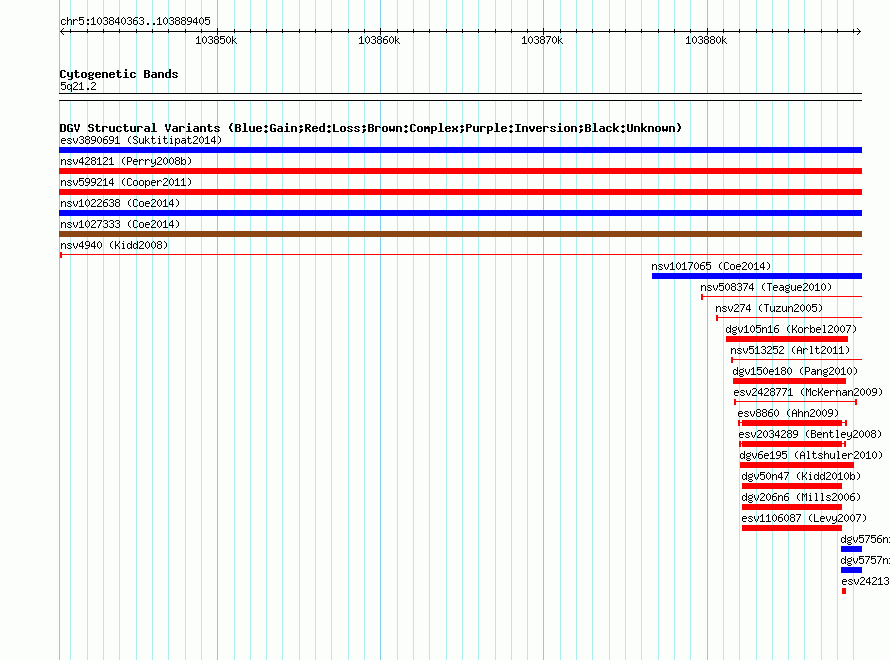This screenshot has width=890, height=660.
Task: Open variant dgv105n16 (Korbel2007) label
Action: click(791, 329)
